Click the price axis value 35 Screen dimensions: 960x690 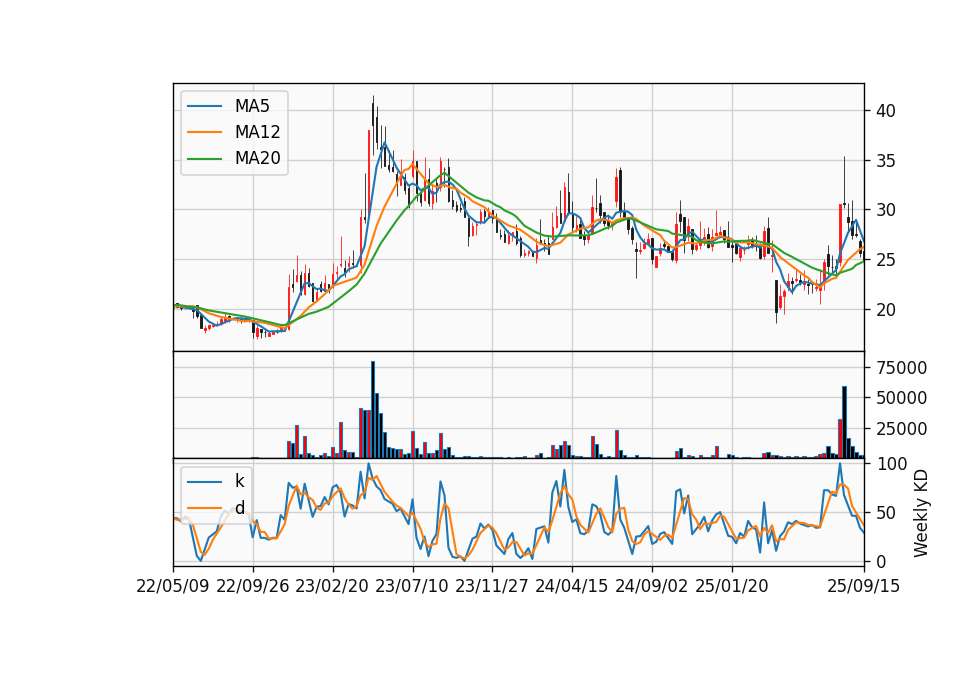point(885,161)
